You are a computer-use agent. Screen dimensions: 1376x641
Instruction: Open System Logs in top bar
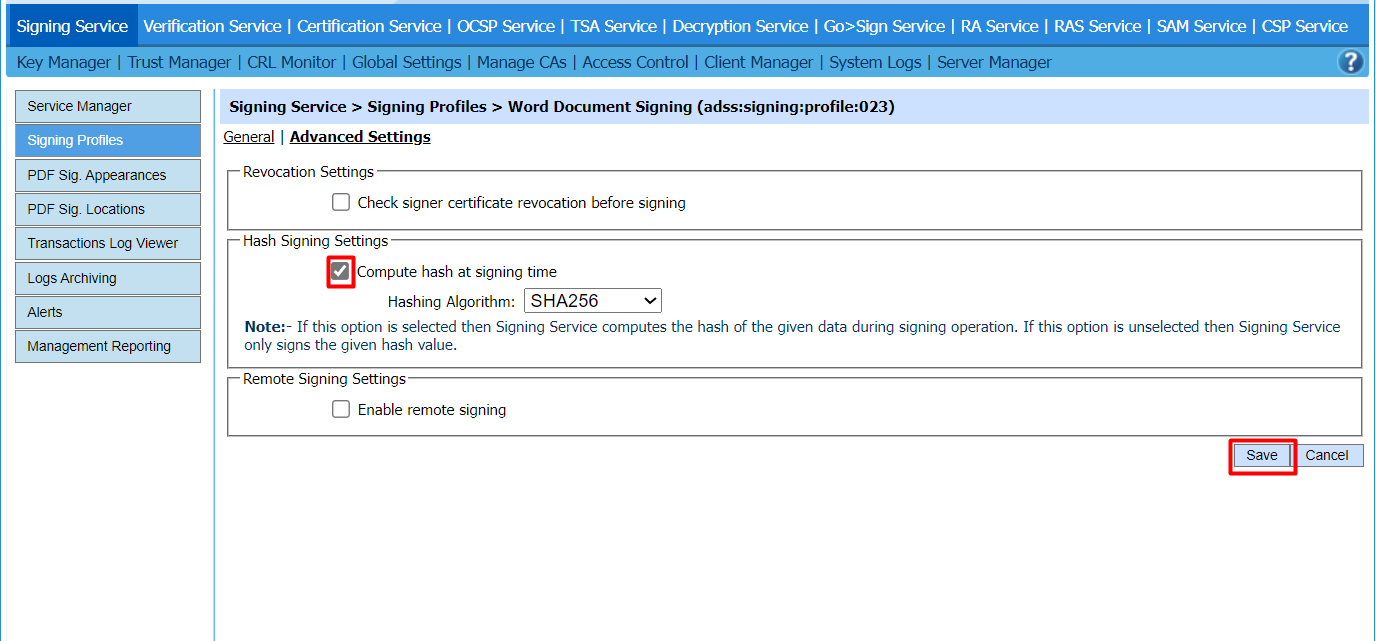tap(875, 62)
